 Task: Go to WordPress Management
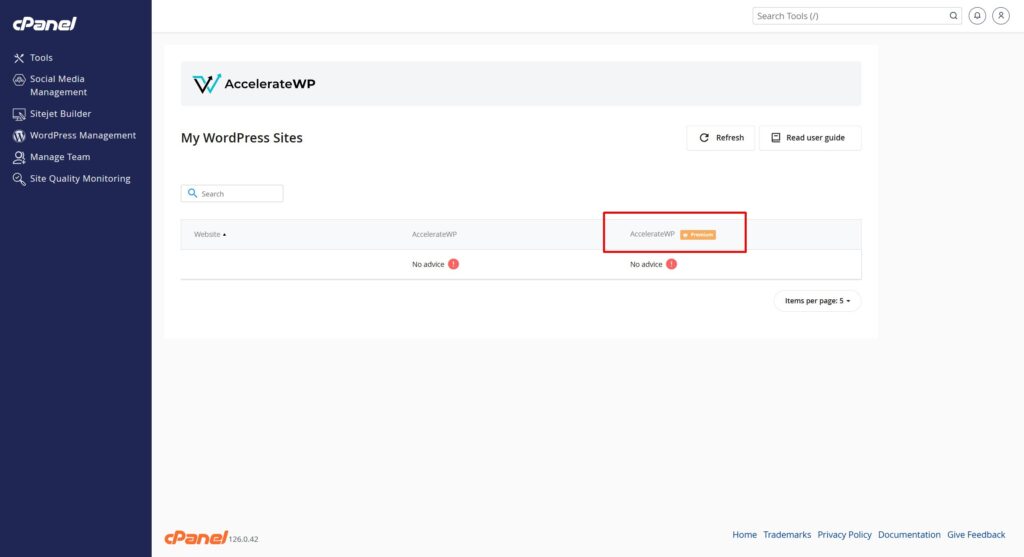coord(82,136)
